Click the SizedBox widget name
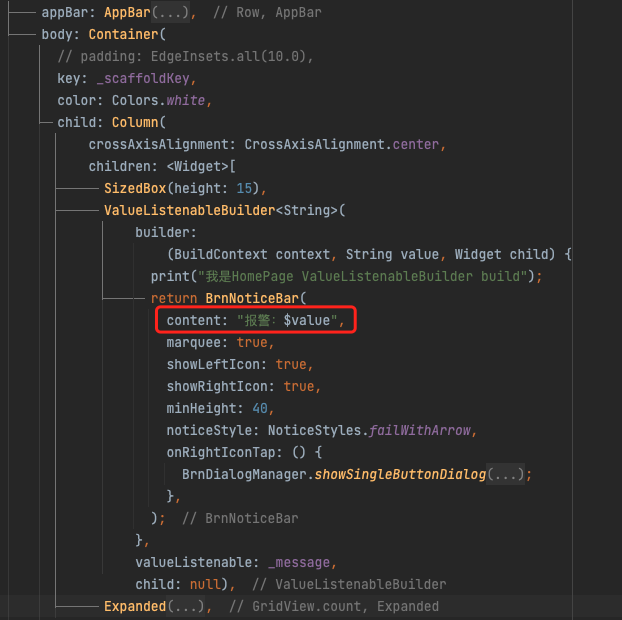The height and width of the screenshot is (620, 622). coord(135,188)
